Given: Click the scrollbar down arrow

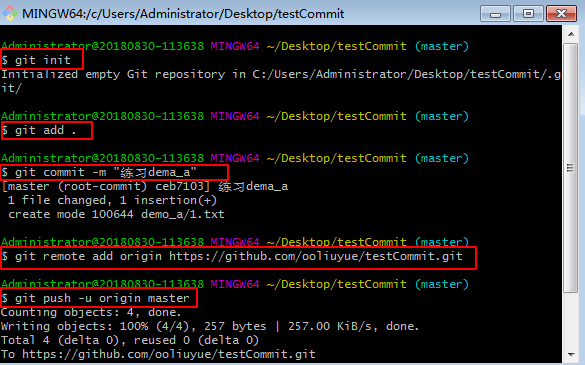Looking at the screenshot, I should click(571, 354).
